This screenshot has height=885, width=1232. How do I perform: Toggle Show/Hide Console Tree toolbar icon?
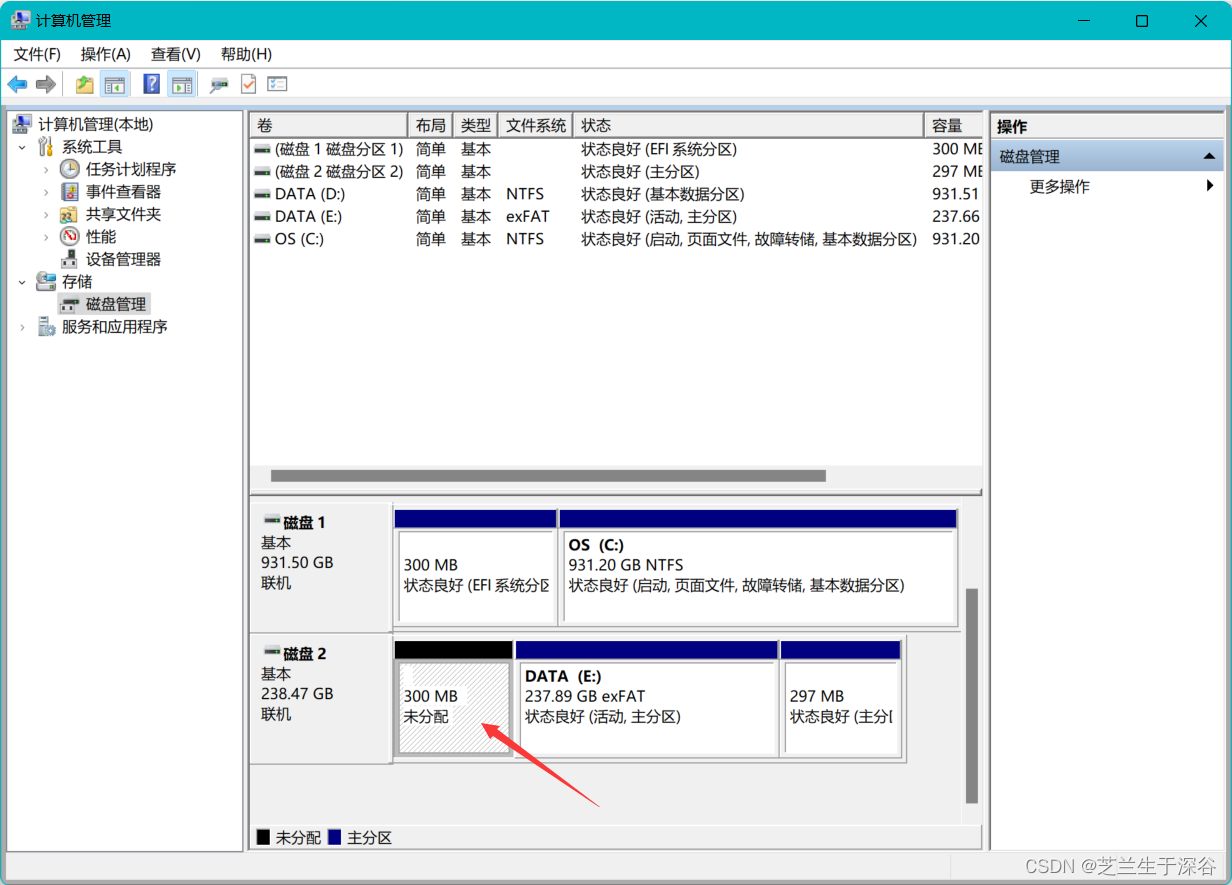[x=115, y=84]
